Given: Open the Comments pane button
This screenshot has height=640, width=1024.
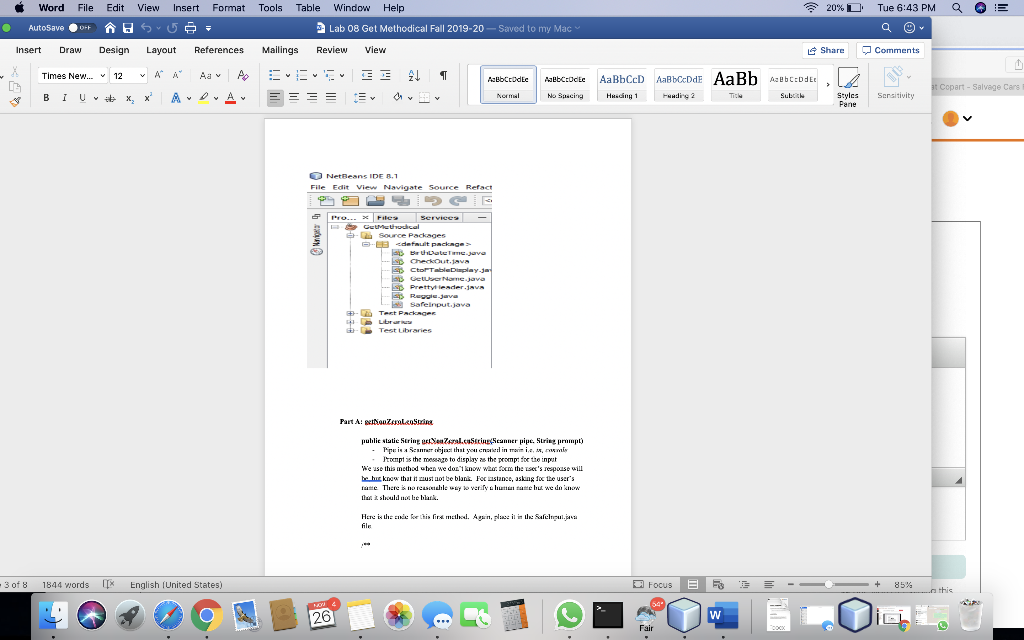Looking at the screenshot, I should point(890,50).
